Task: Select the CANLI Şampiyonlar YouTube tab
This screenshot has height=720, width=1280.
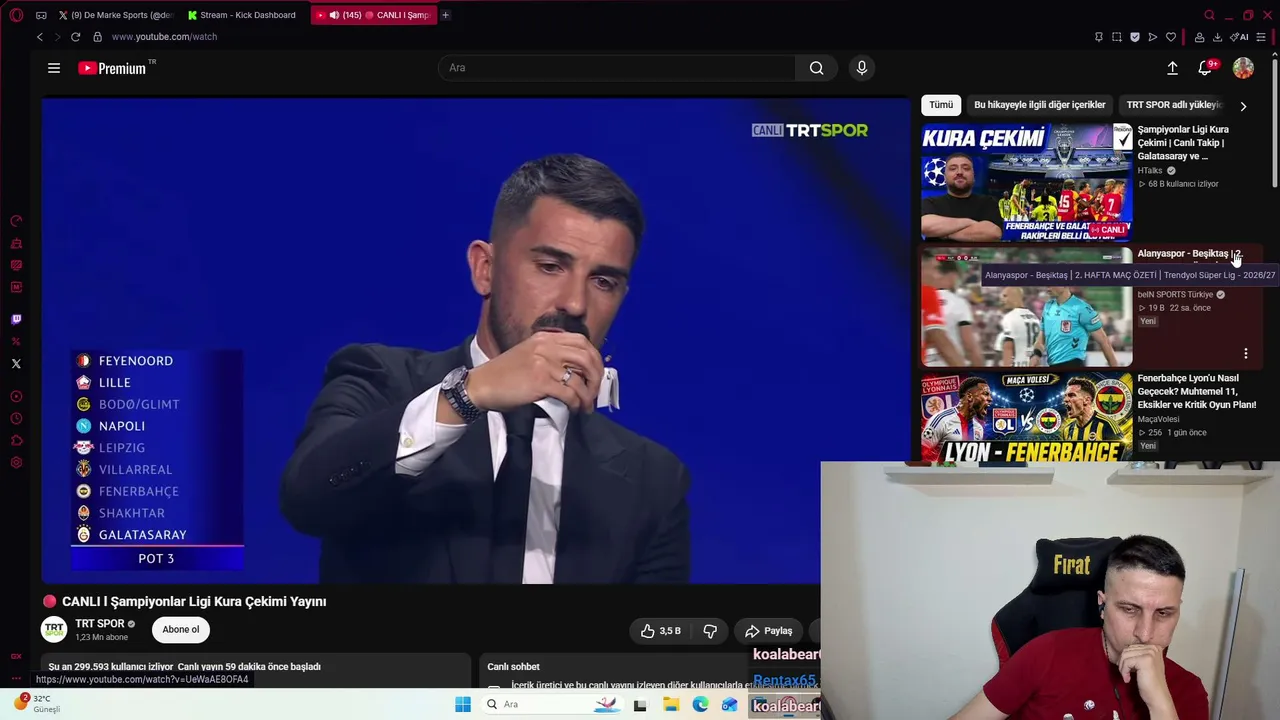Action: coord(374,15)
